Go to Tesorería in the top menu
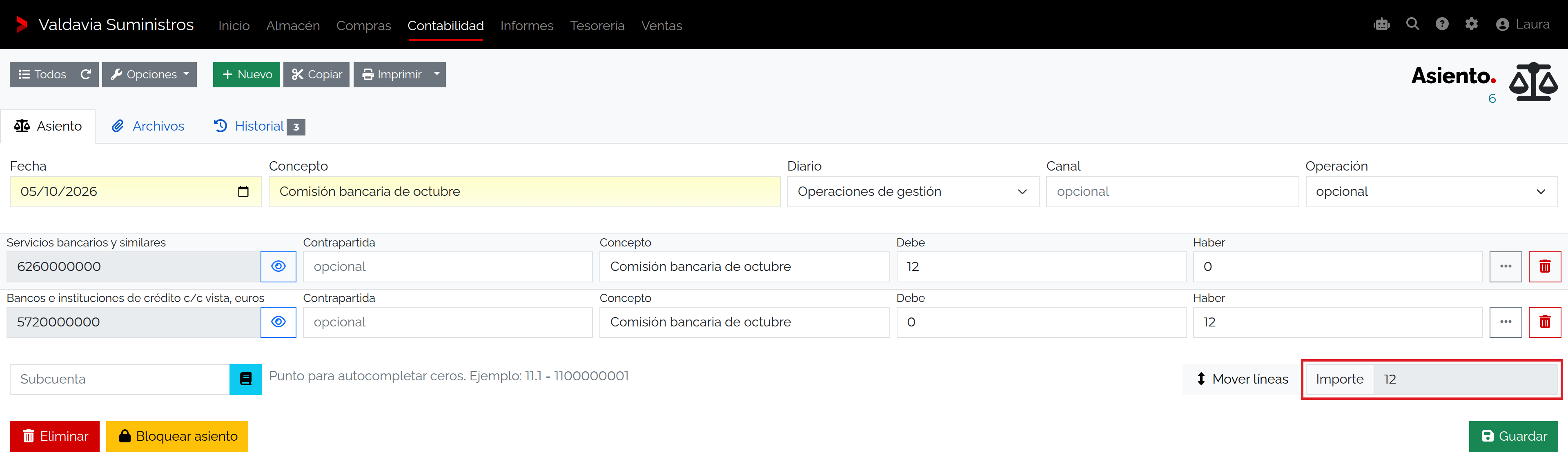Screen dimensions: 1568x475 click(597, 26)
